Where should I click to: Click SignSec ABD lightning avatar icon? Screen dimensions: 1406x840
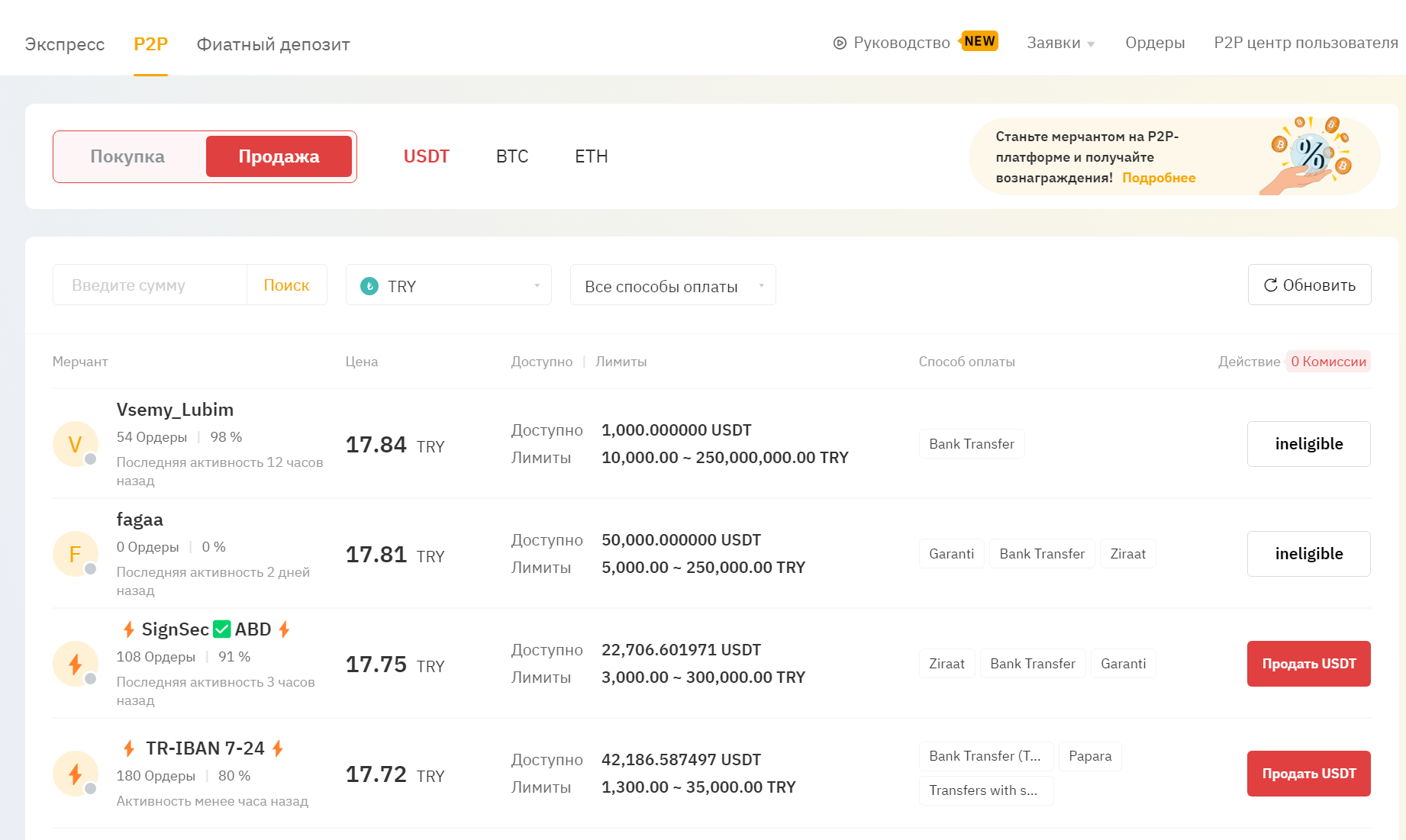[x=75, y=664]
